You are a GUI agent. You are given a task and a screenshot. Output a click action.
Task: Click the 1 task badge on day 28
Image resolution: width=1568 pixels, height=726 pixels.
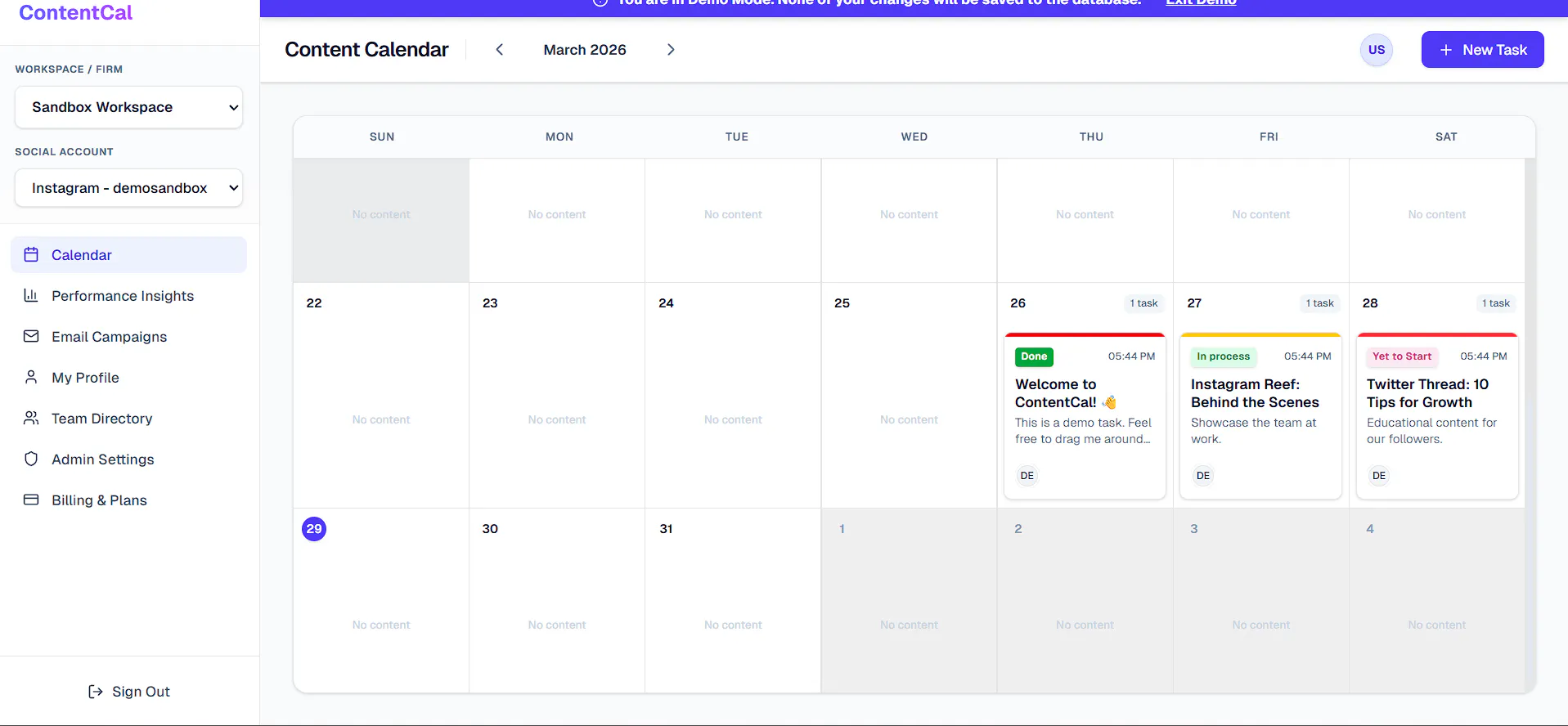tap(1496, 303)
